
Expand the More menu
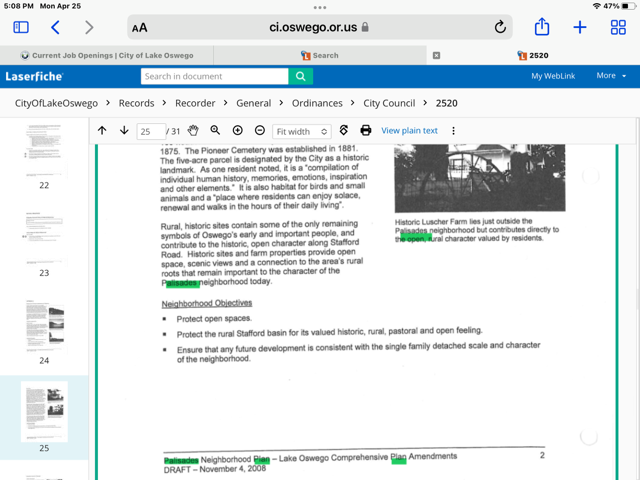pyautogui.click(x=610, y=76)
